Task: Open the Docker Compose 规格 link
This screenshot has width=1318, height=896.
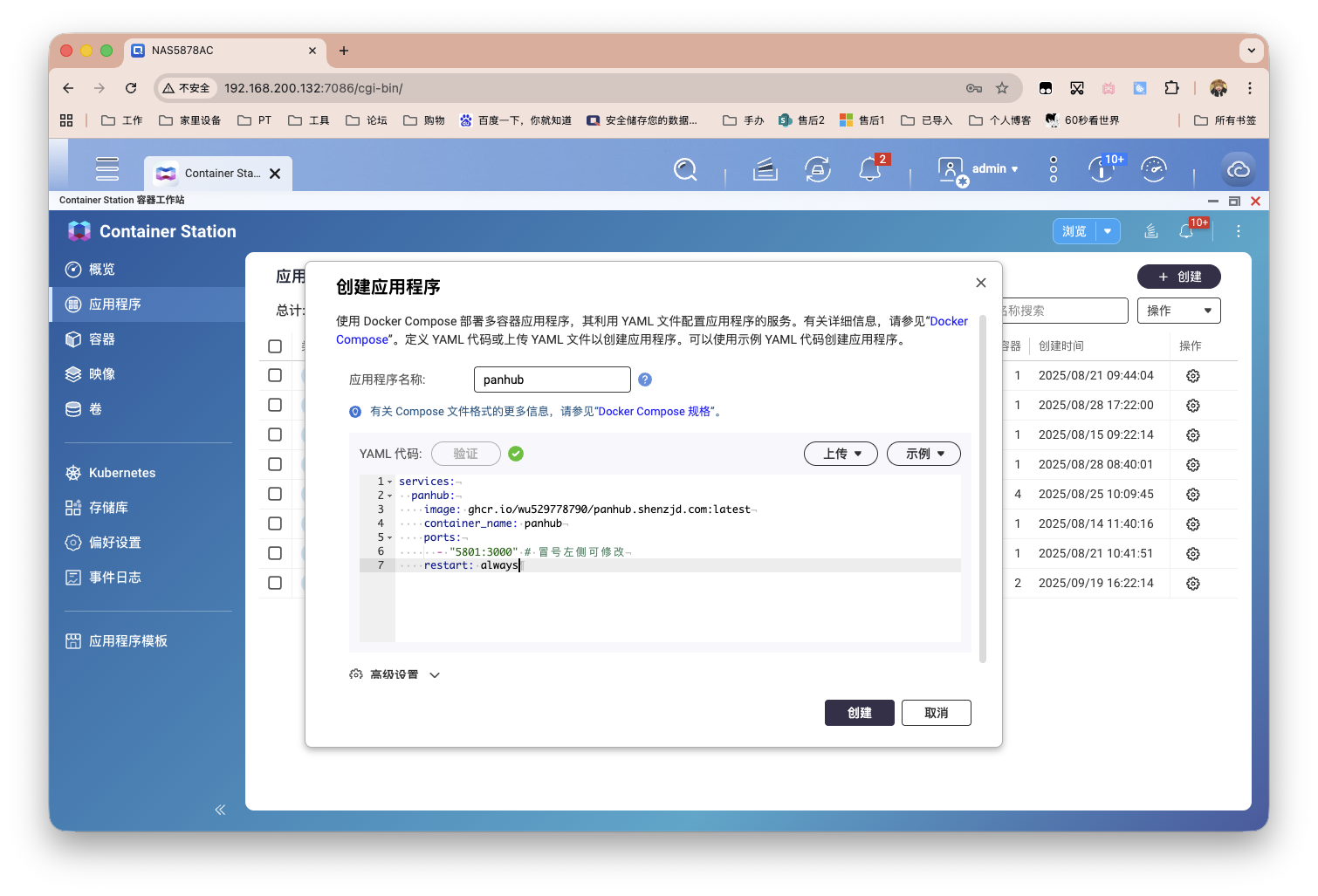Action: tap(656, 411)
